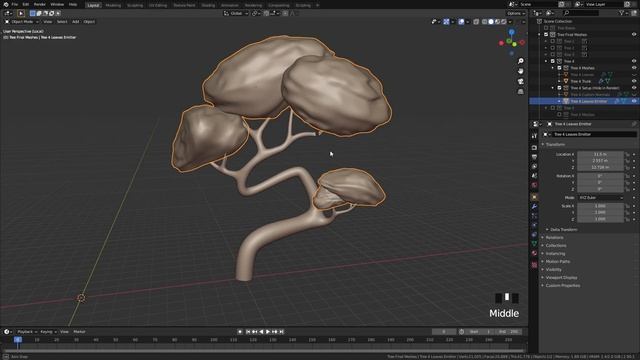The width and height of the screenshot is (640, 360).
Task: Click the timeline Play button
Action: 268,332
